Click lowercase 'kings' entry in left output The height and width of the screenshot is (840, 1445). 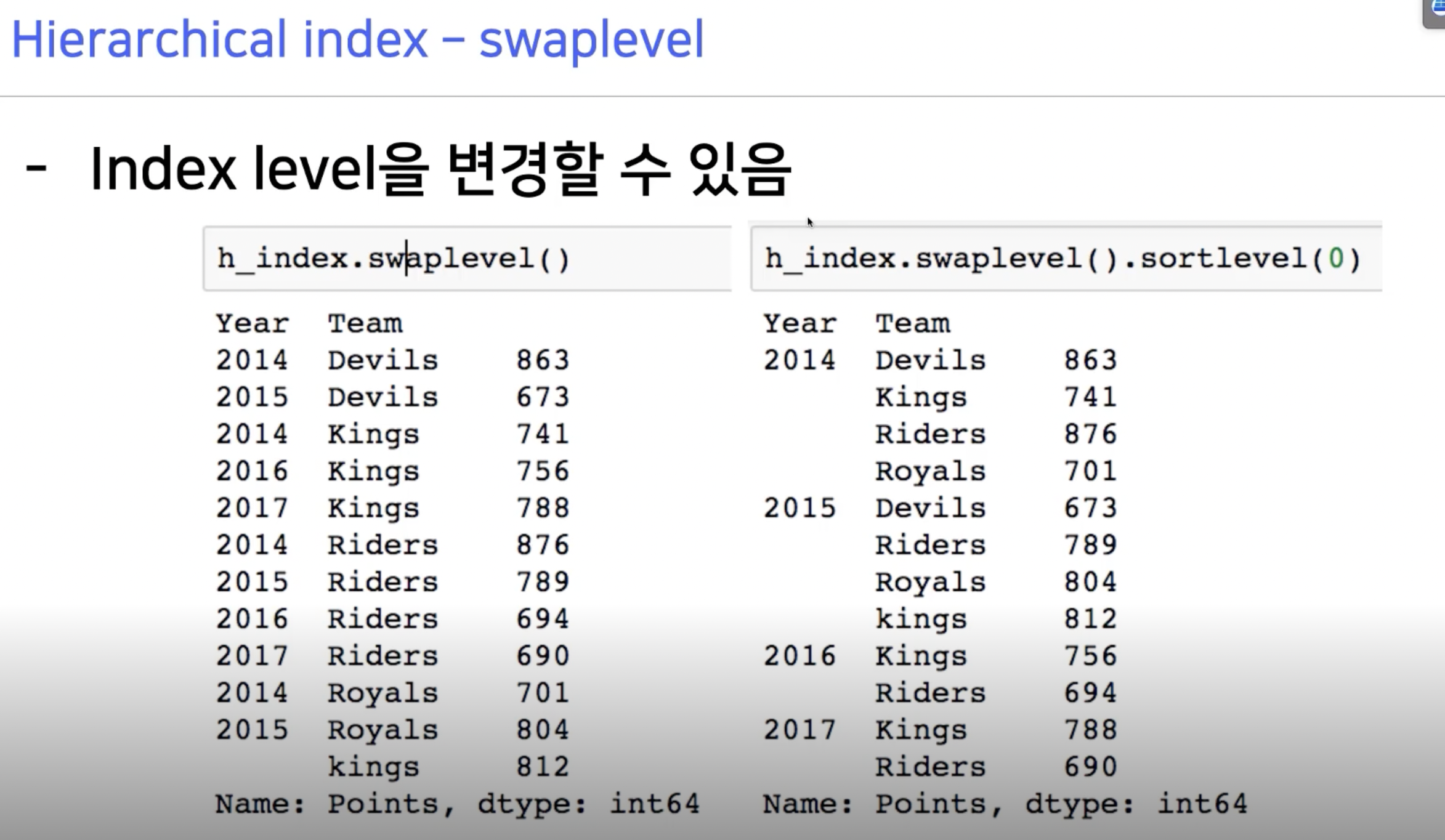(x=373, y=767)
